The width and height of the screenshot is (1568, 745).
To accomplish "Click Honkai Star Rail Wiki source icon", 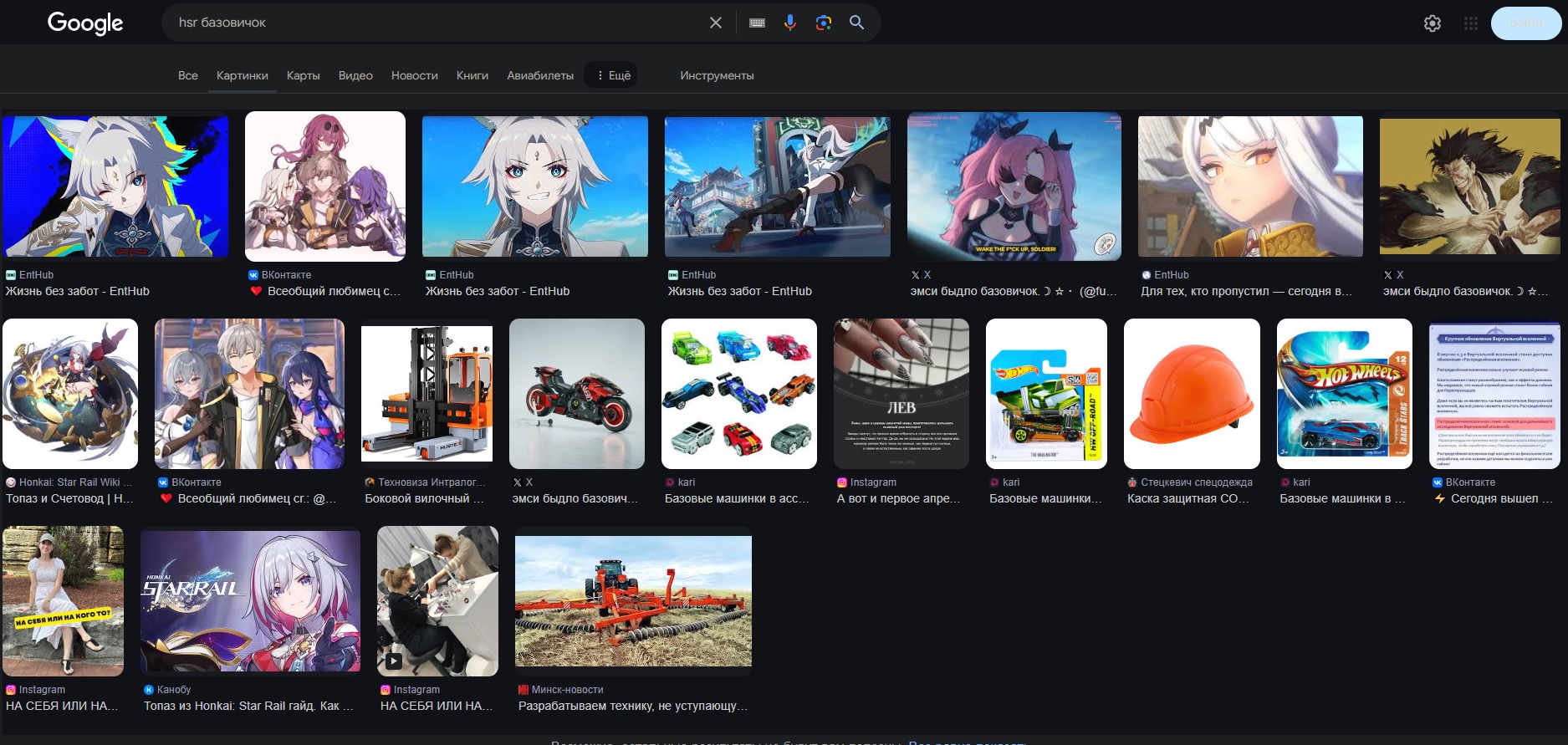I will pyautogui.click(x=11, y=482).
